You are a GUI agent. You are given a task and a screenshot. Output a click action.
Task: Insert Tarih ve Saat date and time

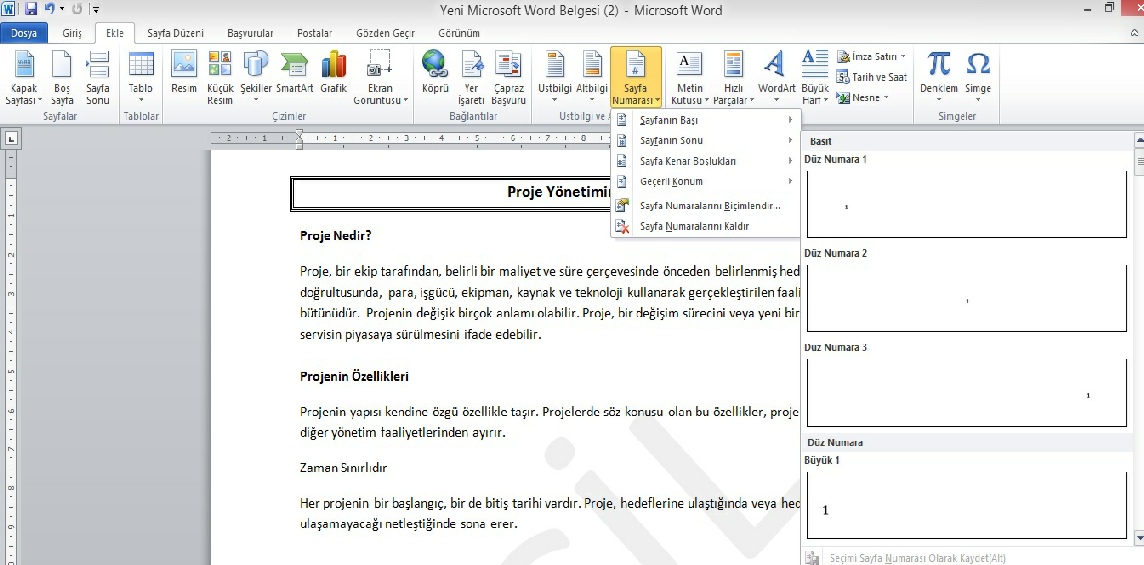pyautogui.click(x=871, y=77)
